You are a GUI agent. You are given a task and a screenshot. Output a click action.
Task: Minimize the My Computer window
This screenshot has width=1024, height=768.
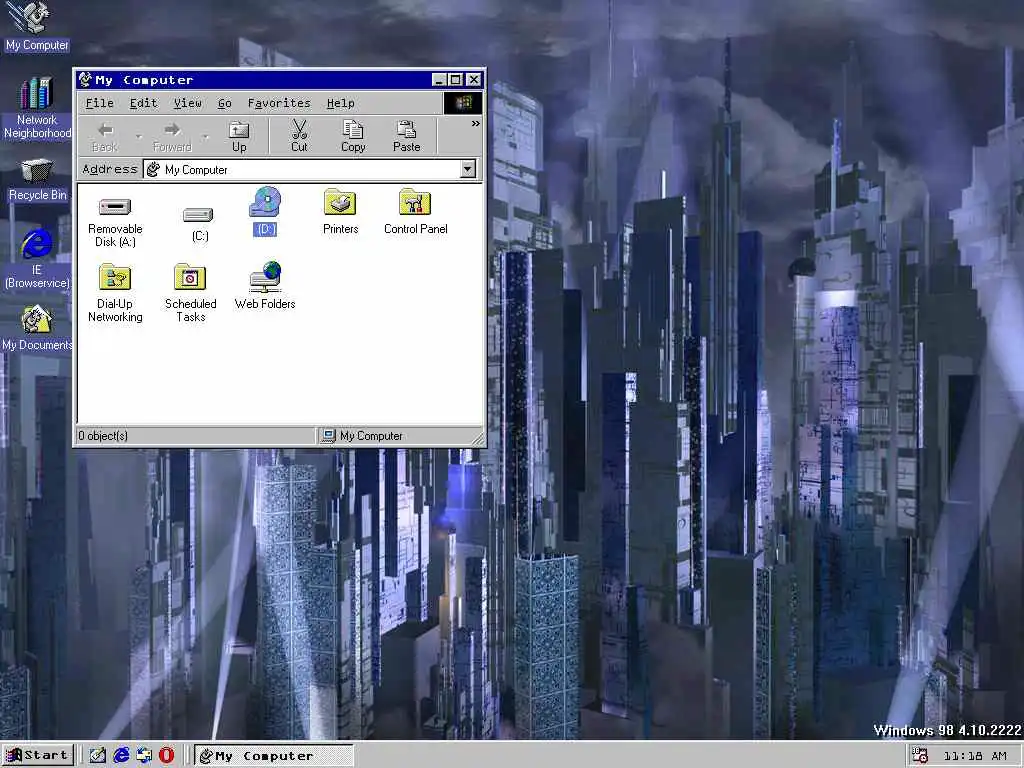[x=439, y=80]
